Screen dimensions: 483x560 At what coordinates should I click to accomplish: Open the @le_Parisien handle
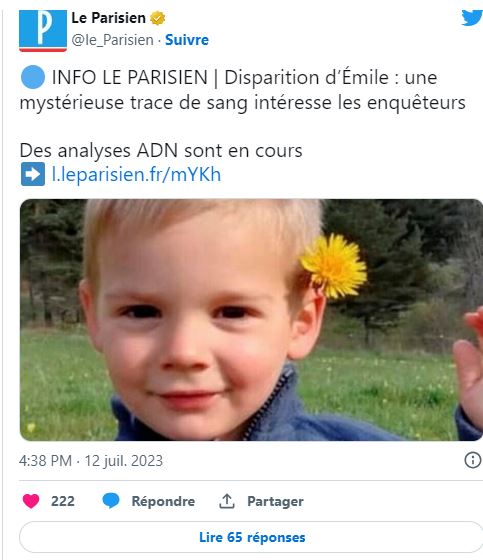113,40
